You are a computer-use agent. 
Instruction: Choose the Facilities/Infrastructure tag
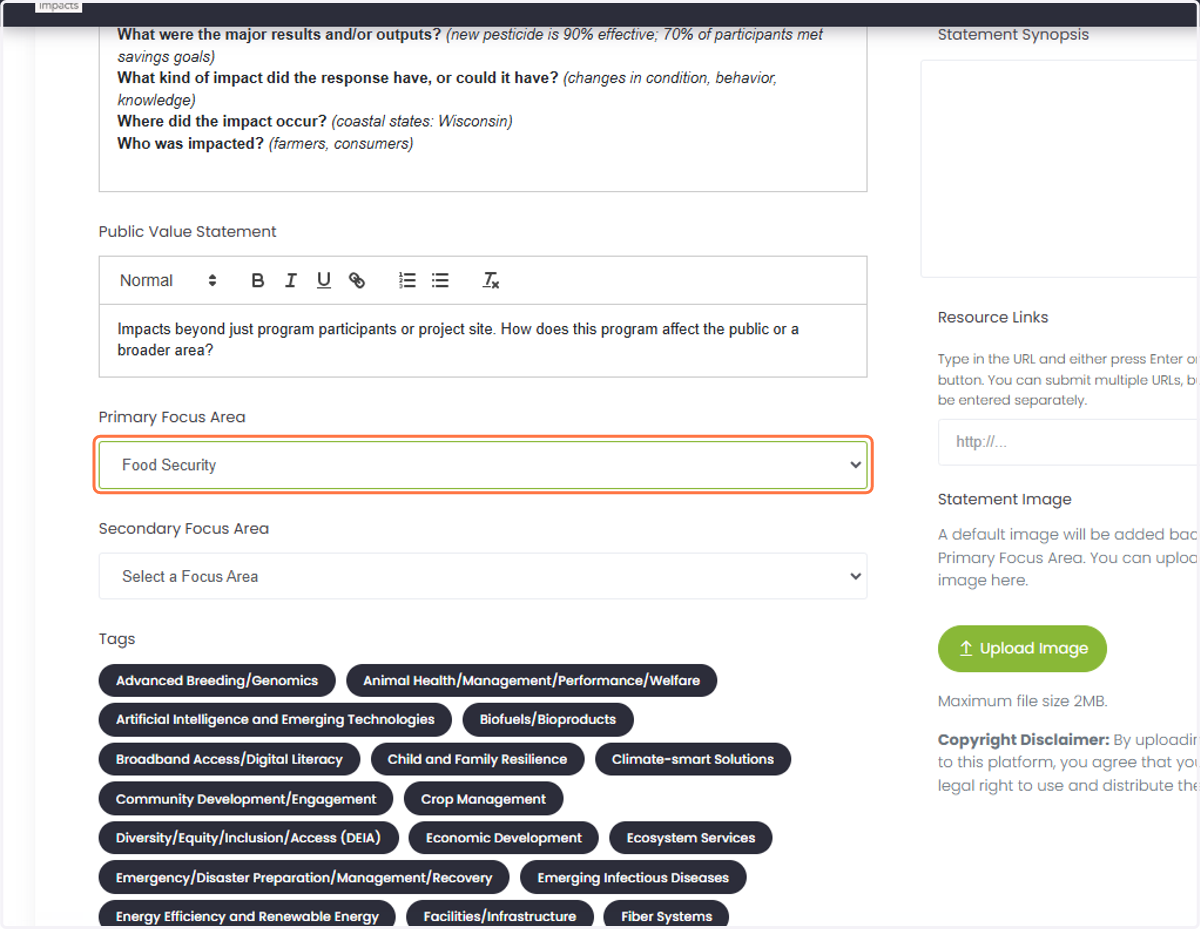[500, 916]
